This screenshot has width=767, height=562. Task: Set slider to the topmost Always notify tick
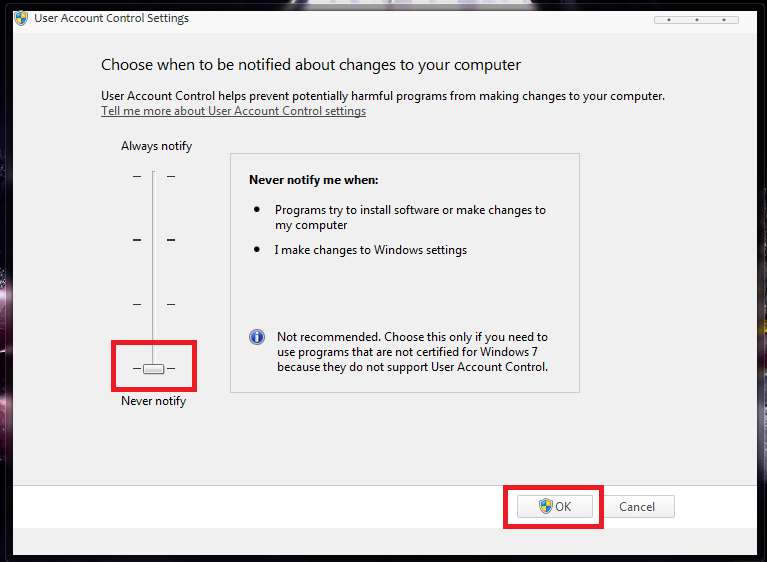tap(153, 177)
